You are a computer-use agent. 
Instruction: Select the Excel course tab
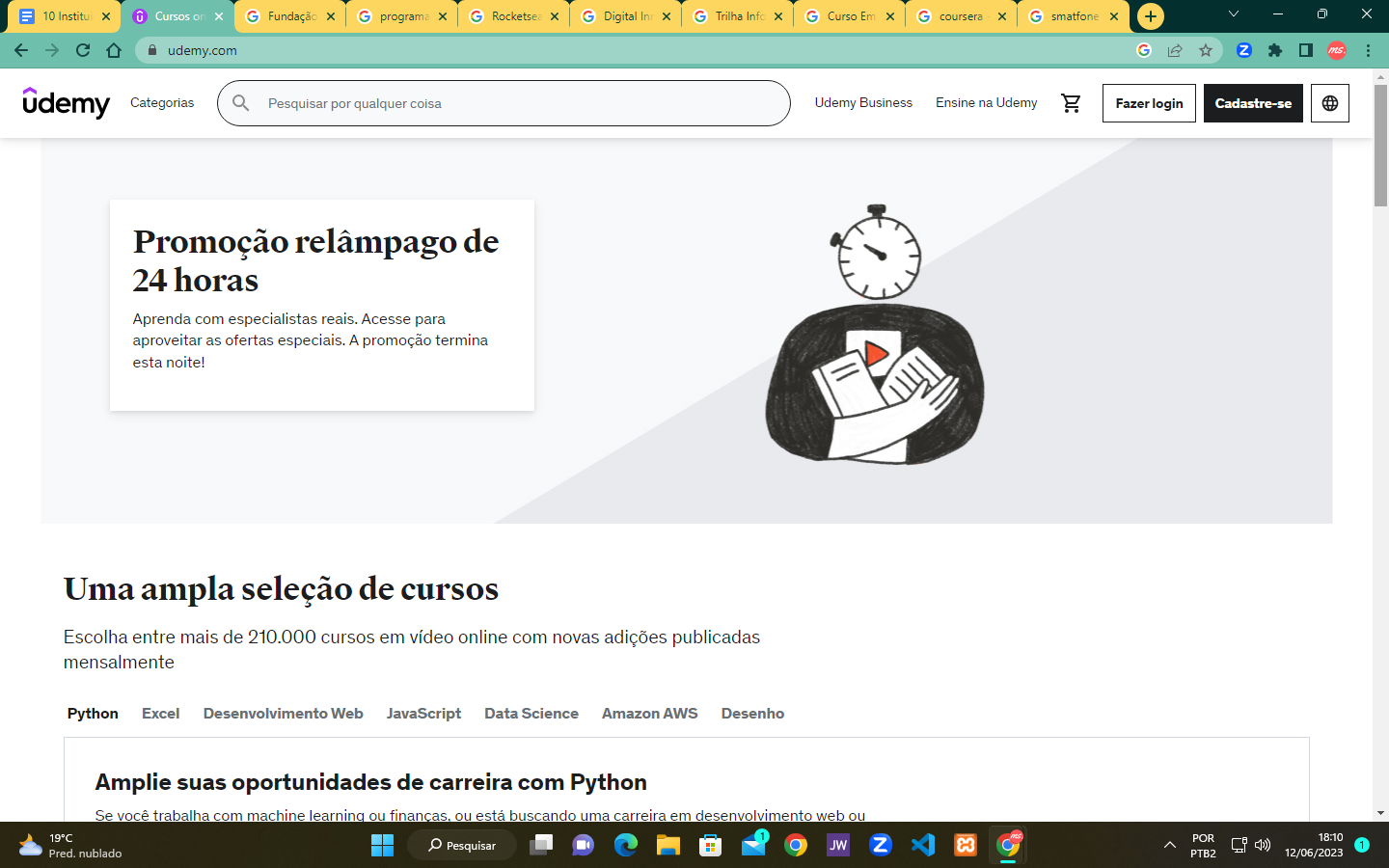[x=161, y=714]
